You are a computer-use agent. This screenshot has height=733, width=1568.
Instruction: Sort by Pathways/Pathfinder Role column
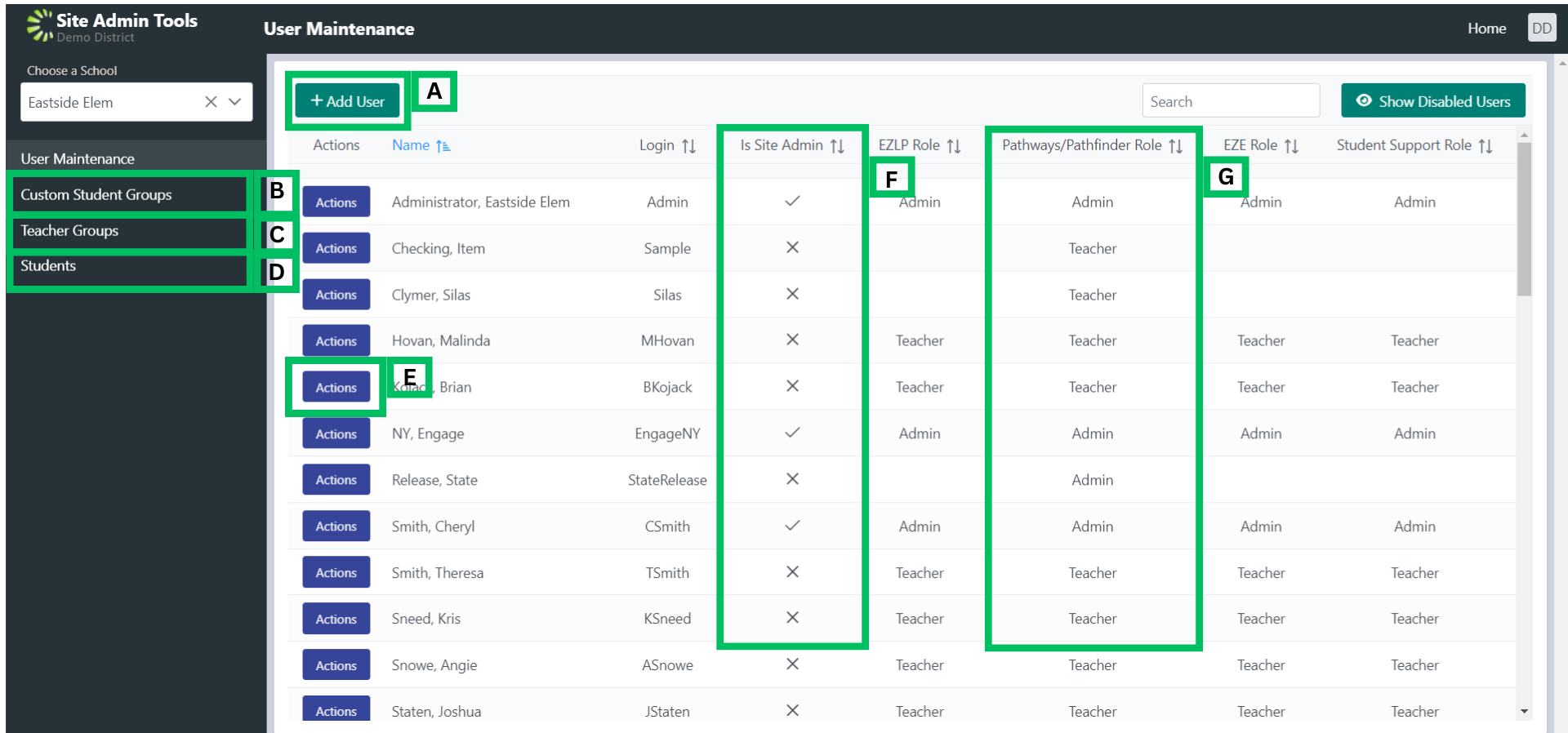click(x=1093, y=145)
